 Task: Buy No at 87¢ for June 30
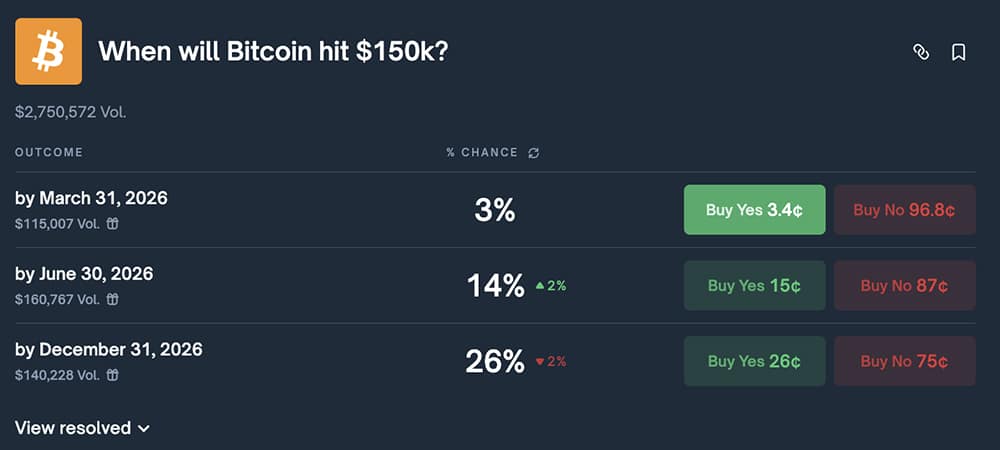coord(904,286)
